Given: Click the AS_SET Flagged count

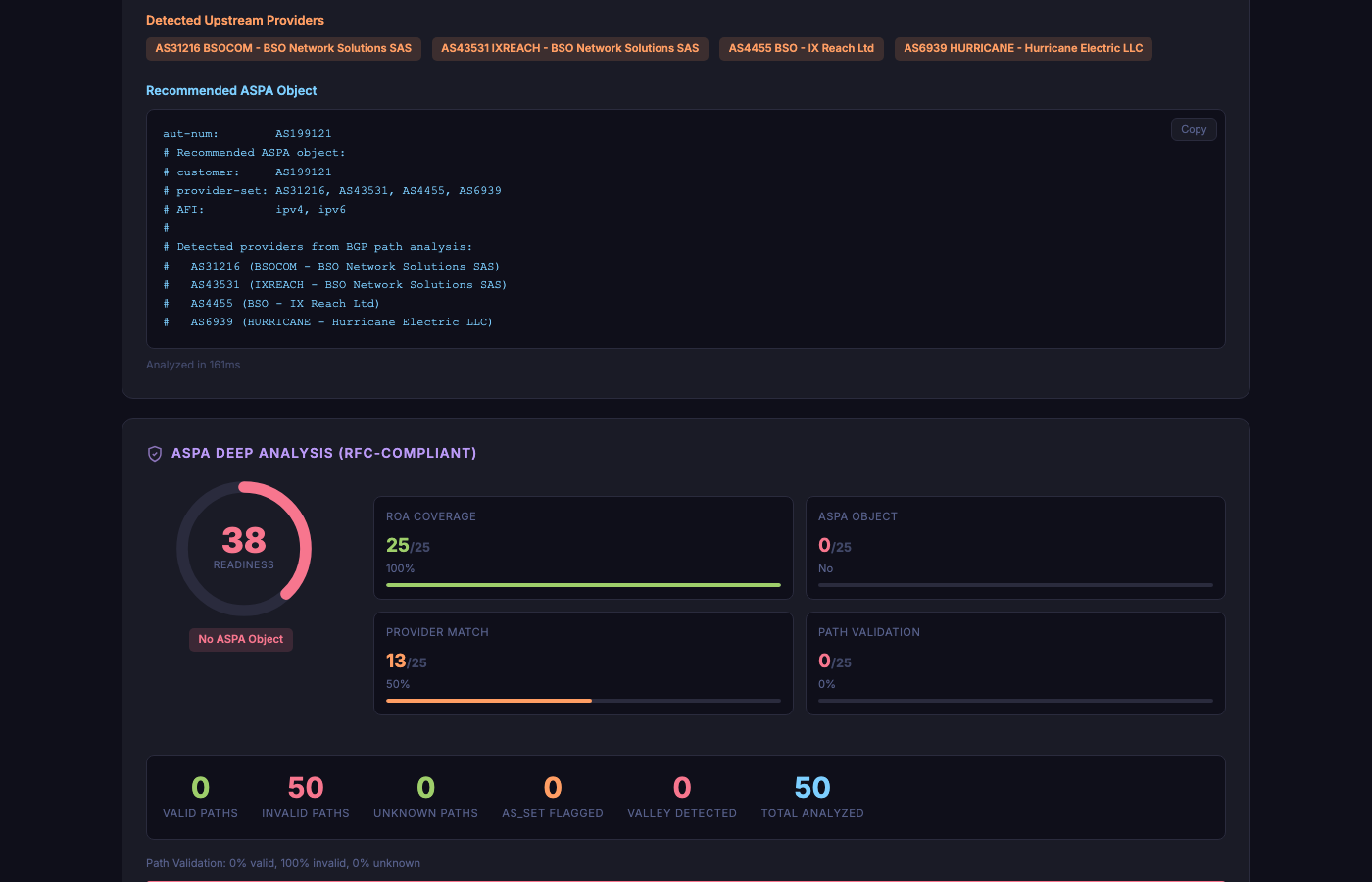Looking at the screenshot, I should pos(553,788).
